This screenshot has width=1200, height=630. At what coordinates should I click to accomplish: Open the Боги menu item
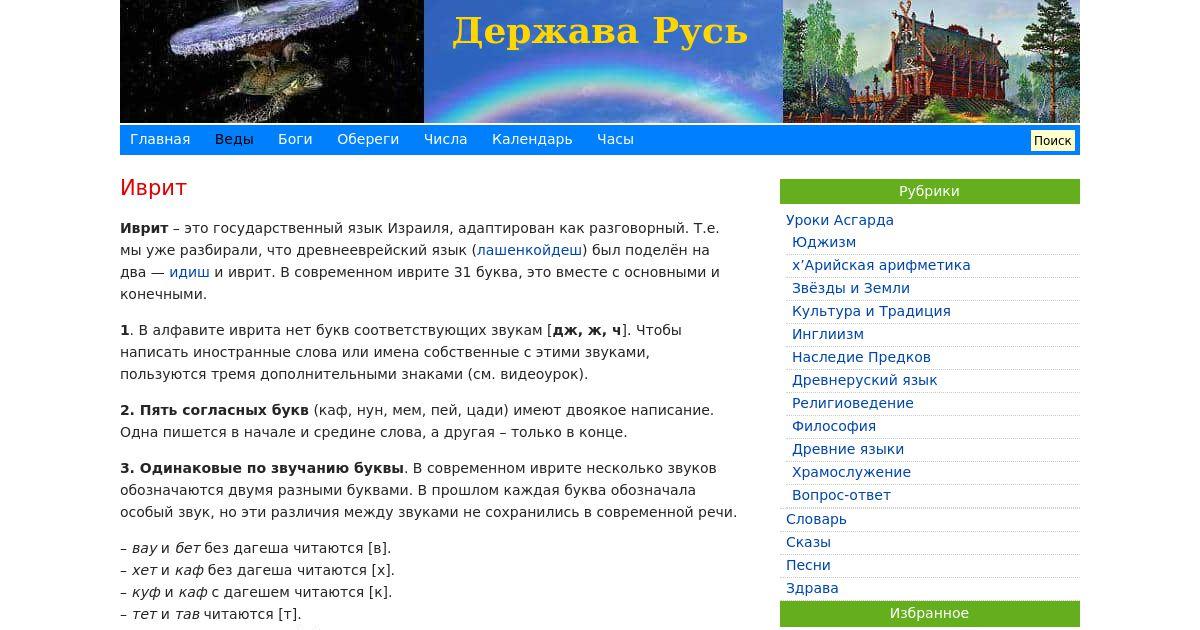coord(295,139)
